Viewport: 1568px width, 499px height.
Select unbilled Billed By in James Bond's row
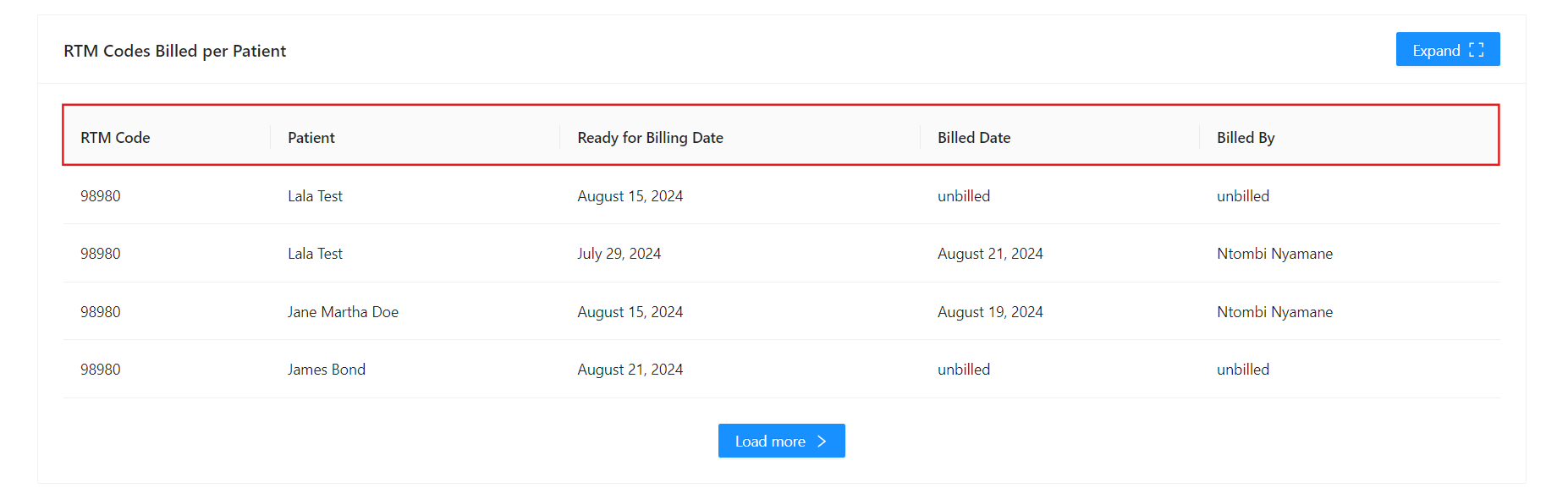click(x=1243, y=370)
